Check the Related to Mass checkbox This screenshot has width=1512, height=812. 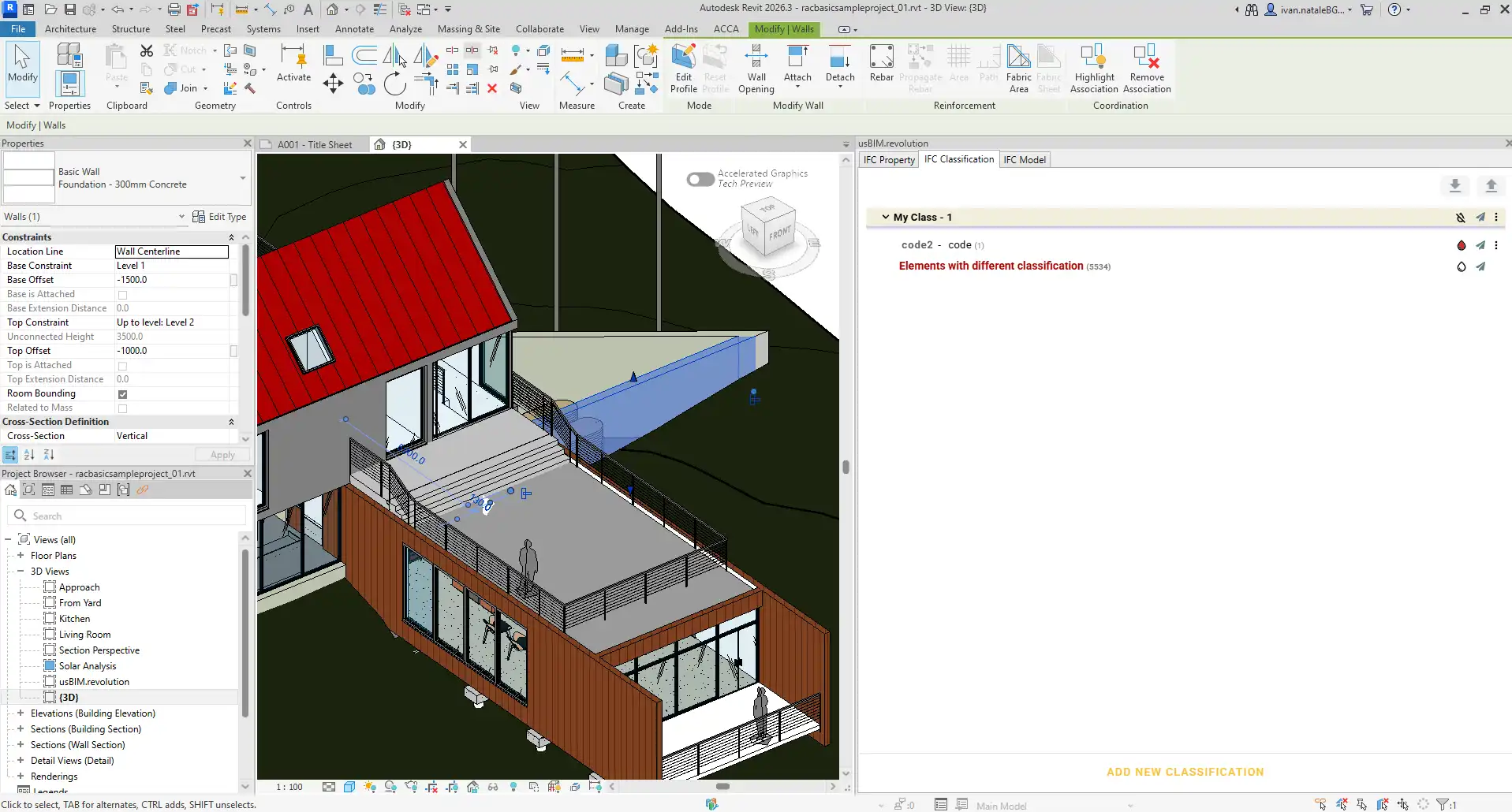coord(122,408)
